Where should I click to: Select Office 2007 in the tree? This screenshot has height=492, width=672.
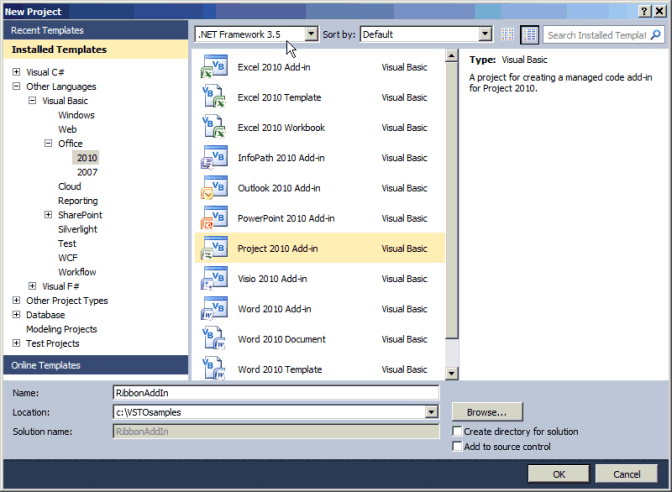(x=87, y=172)
